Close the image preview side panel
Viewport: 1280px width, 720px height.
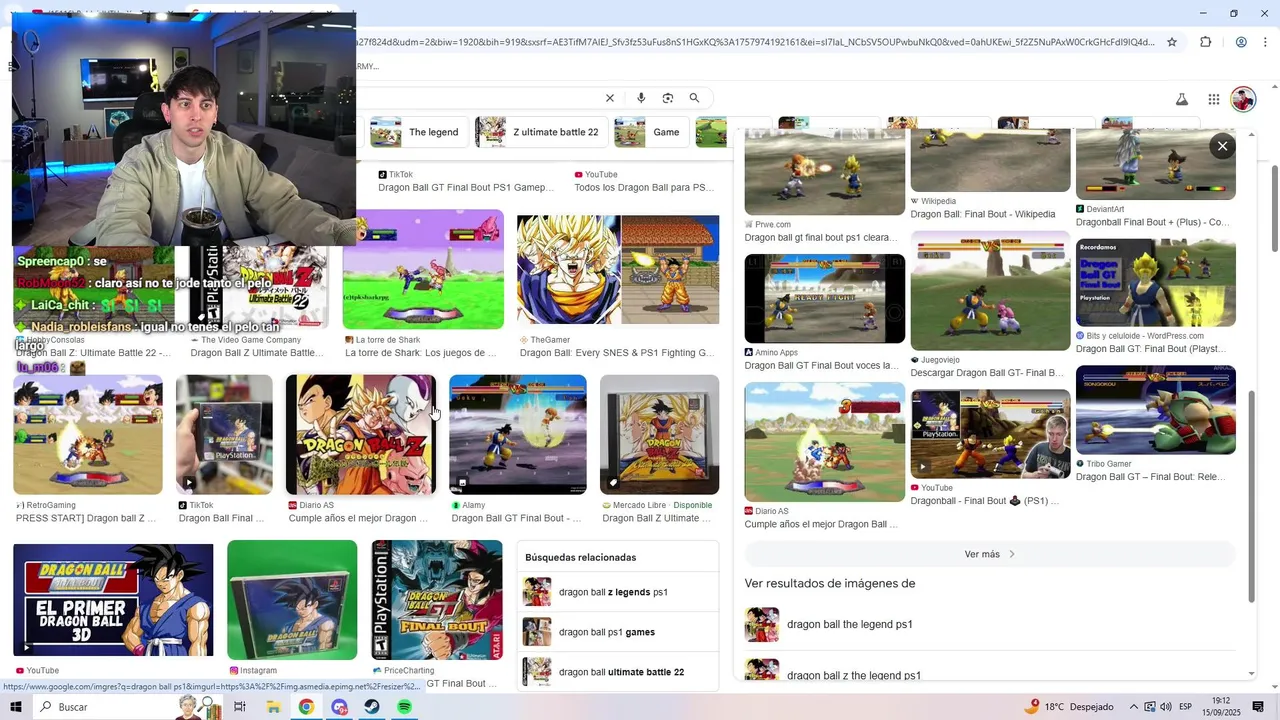click(1222, 146)
